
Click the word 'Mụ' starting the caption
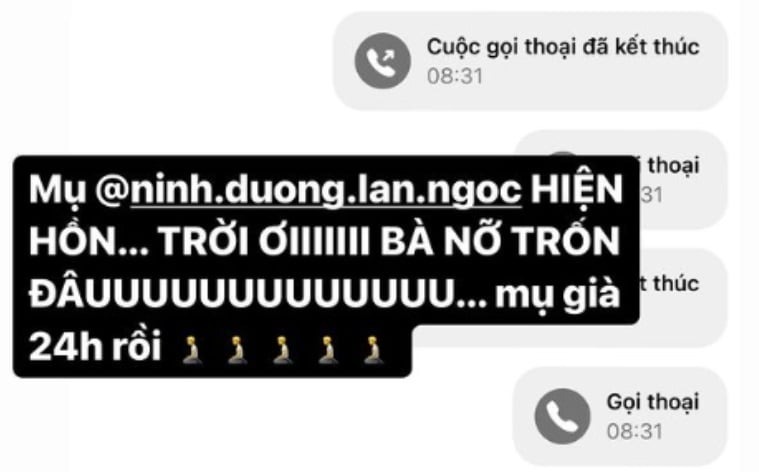[57, 191]
